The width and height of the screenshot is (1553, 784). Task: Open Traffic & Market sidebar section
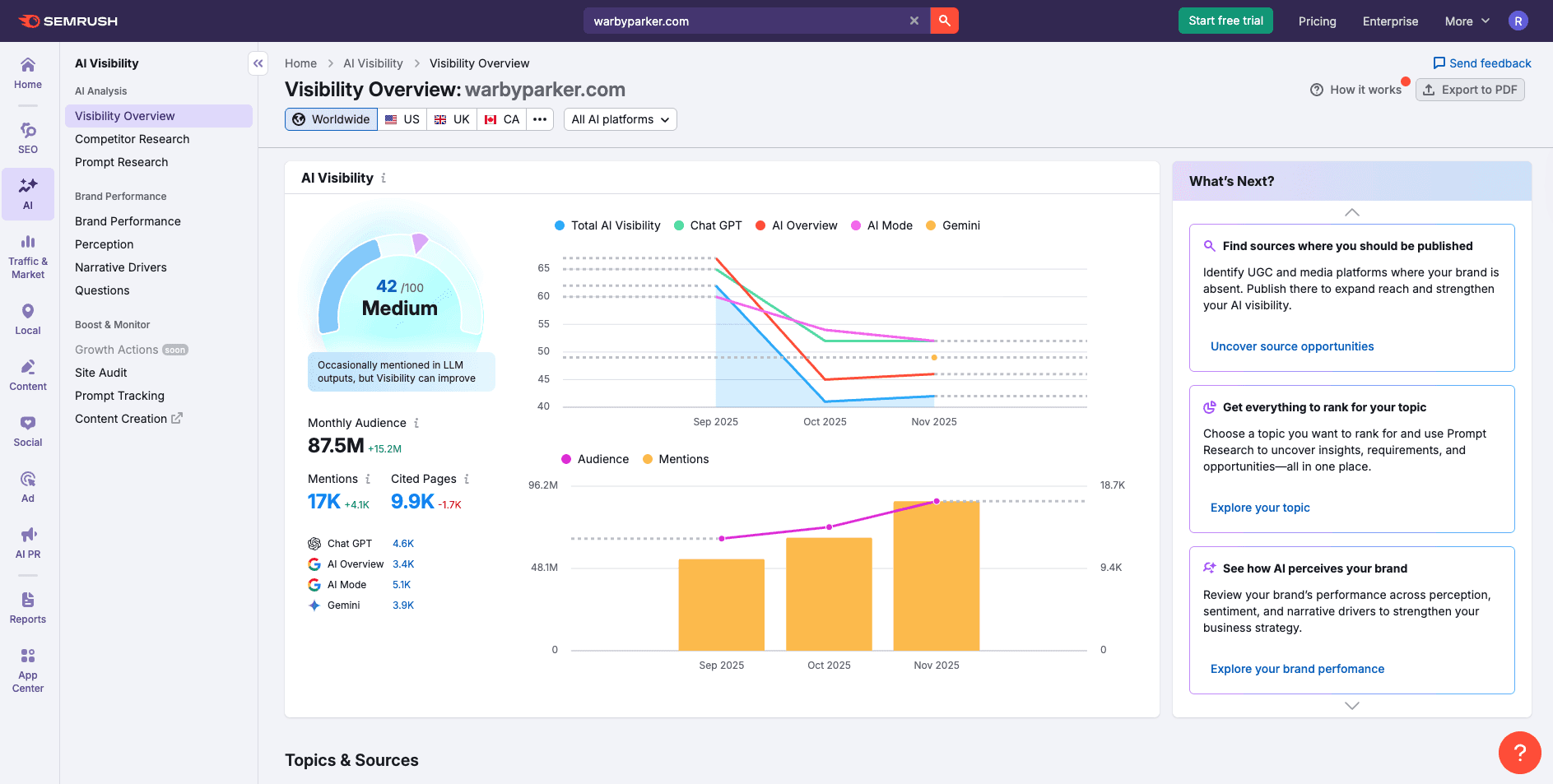[x=28, y=257]
